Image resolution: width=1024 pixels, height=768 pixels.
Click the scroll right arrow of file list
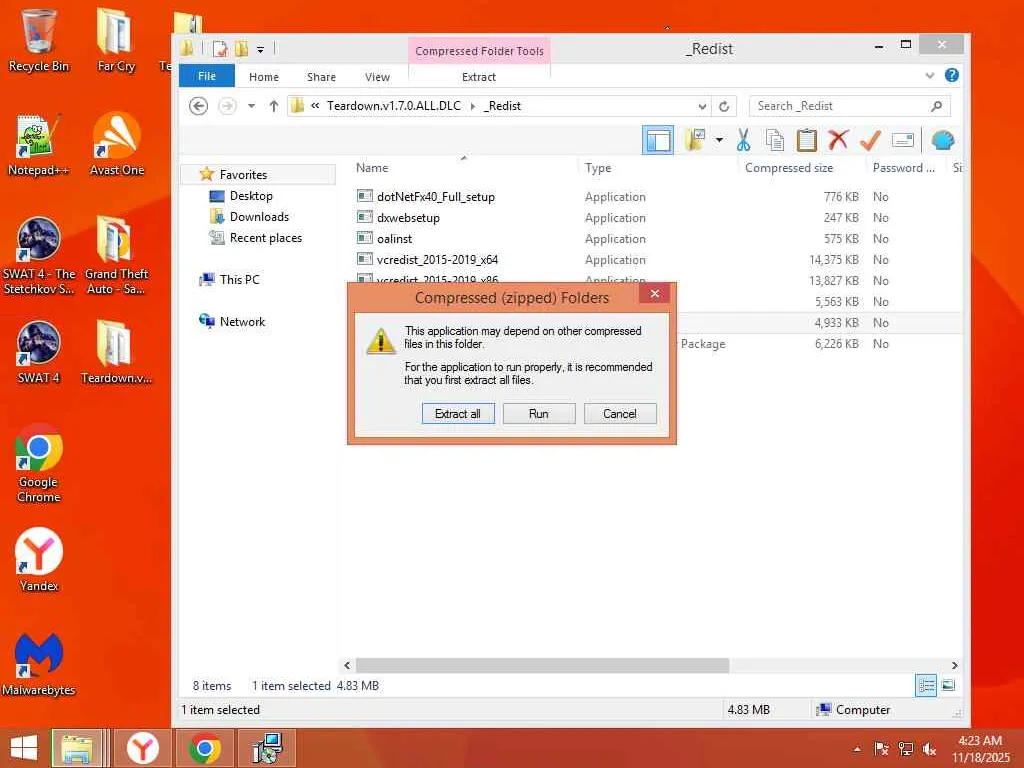click(954, 665)
